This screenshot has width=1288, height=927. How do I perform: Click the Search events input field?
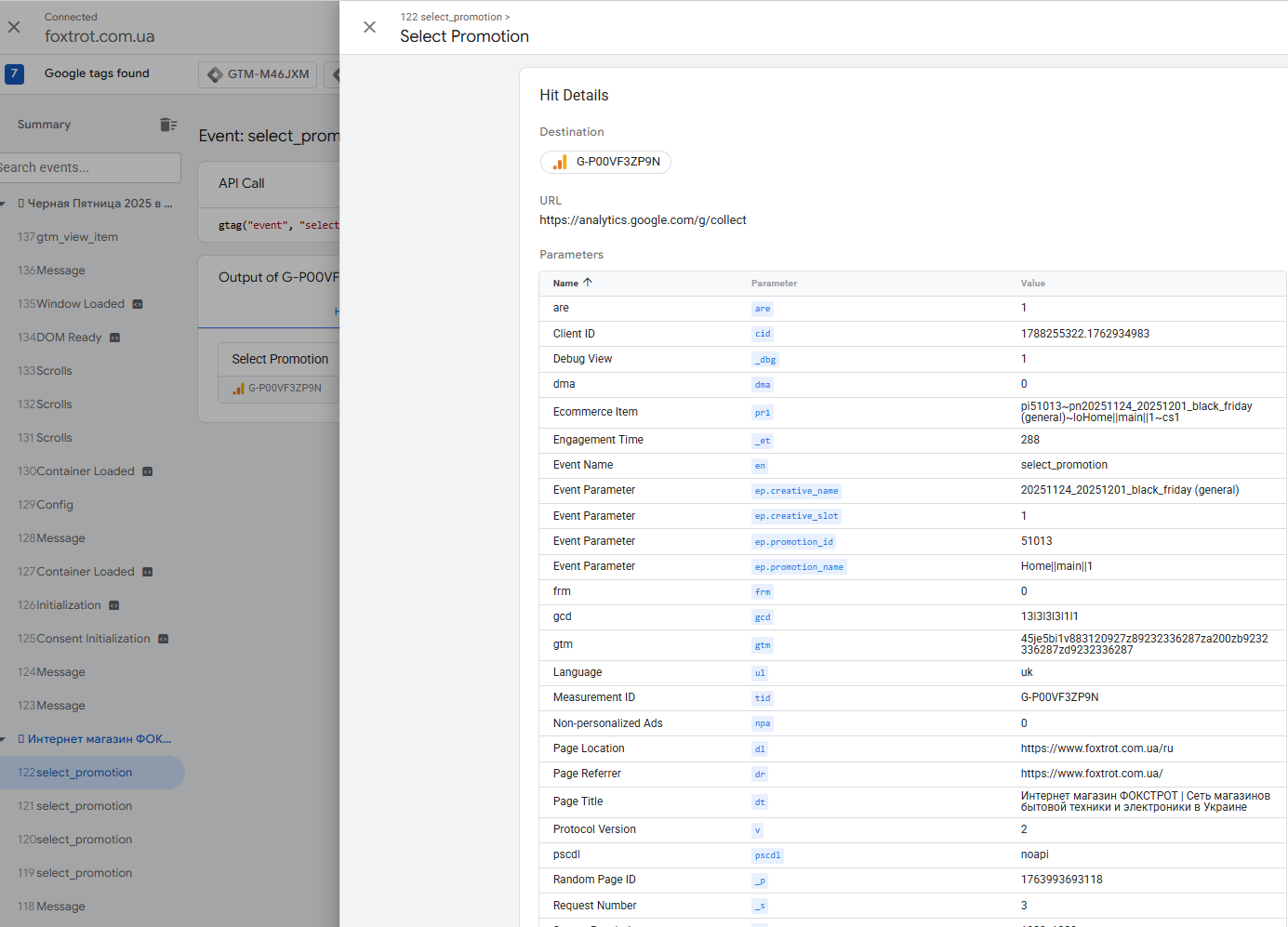click(88, 167)
